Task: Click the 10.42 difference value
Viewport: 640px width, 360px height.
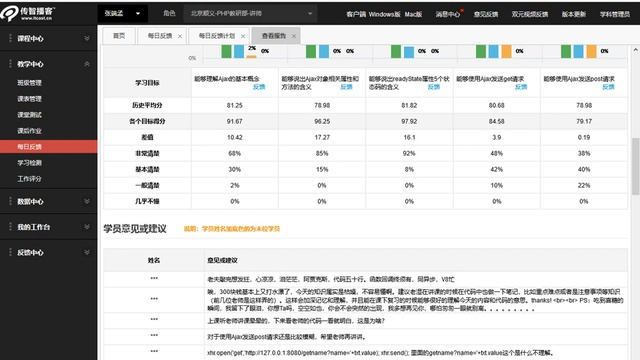Action: coord(235,137)
